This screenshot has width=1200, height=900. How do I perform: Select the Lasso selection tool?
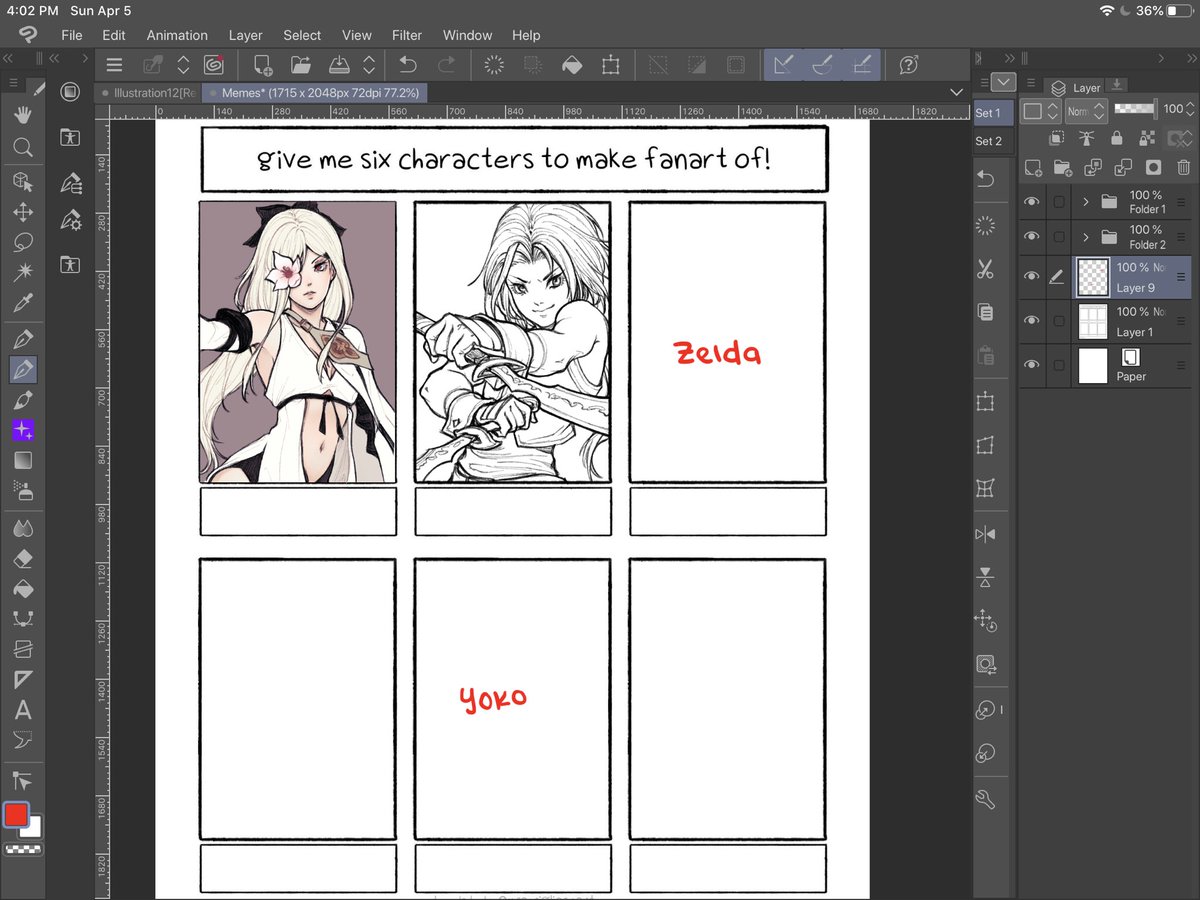(x=22, y=242)
